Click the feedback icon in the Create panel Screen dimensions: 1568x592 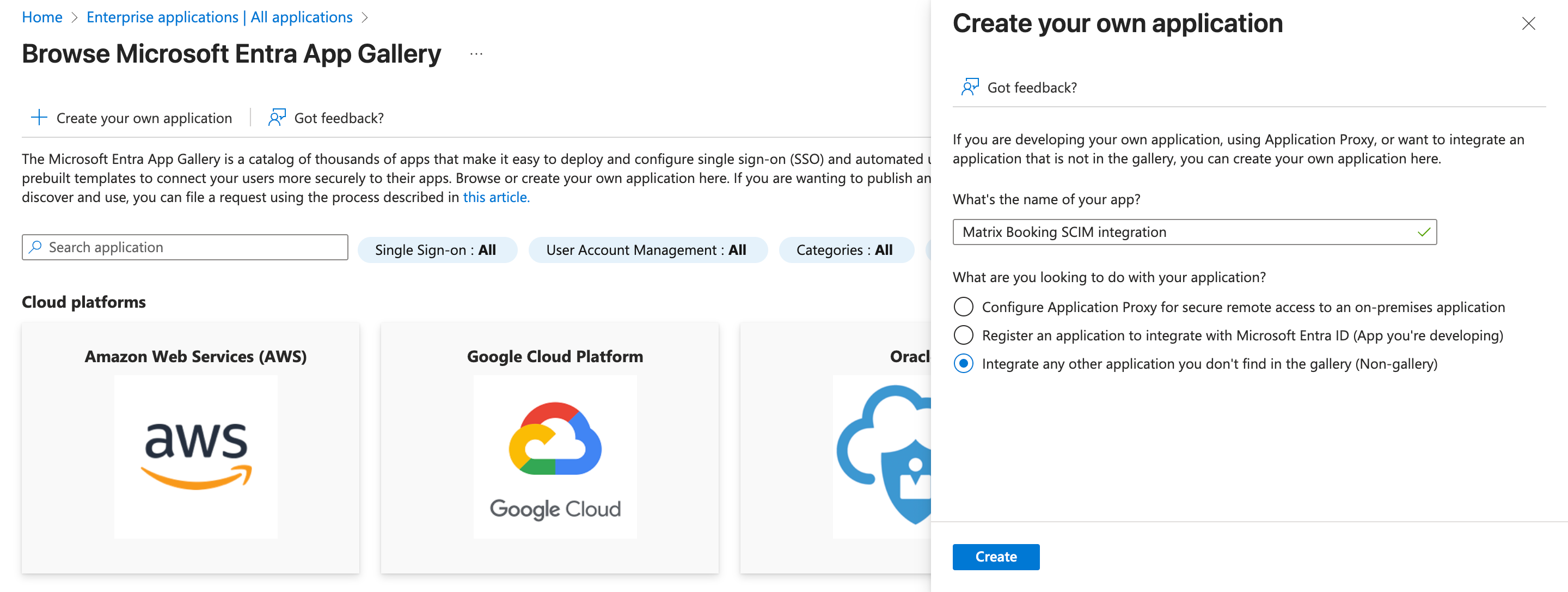click(970, 87)
